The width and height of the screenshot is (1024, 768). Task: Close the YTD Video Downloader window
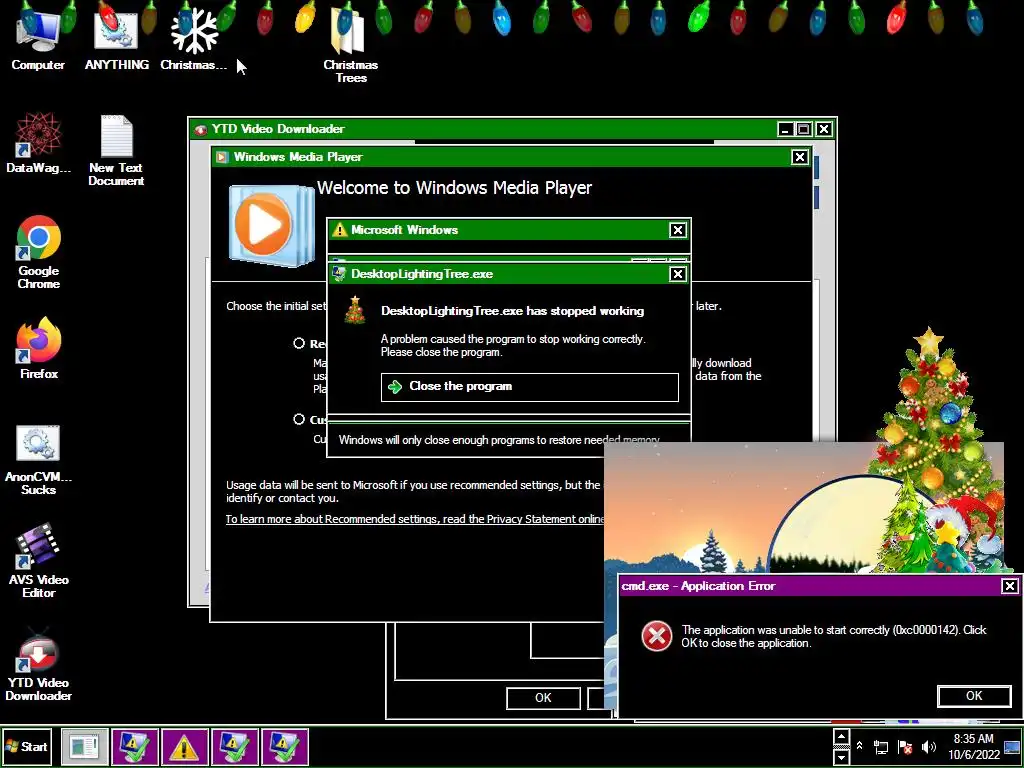(824, 129)
